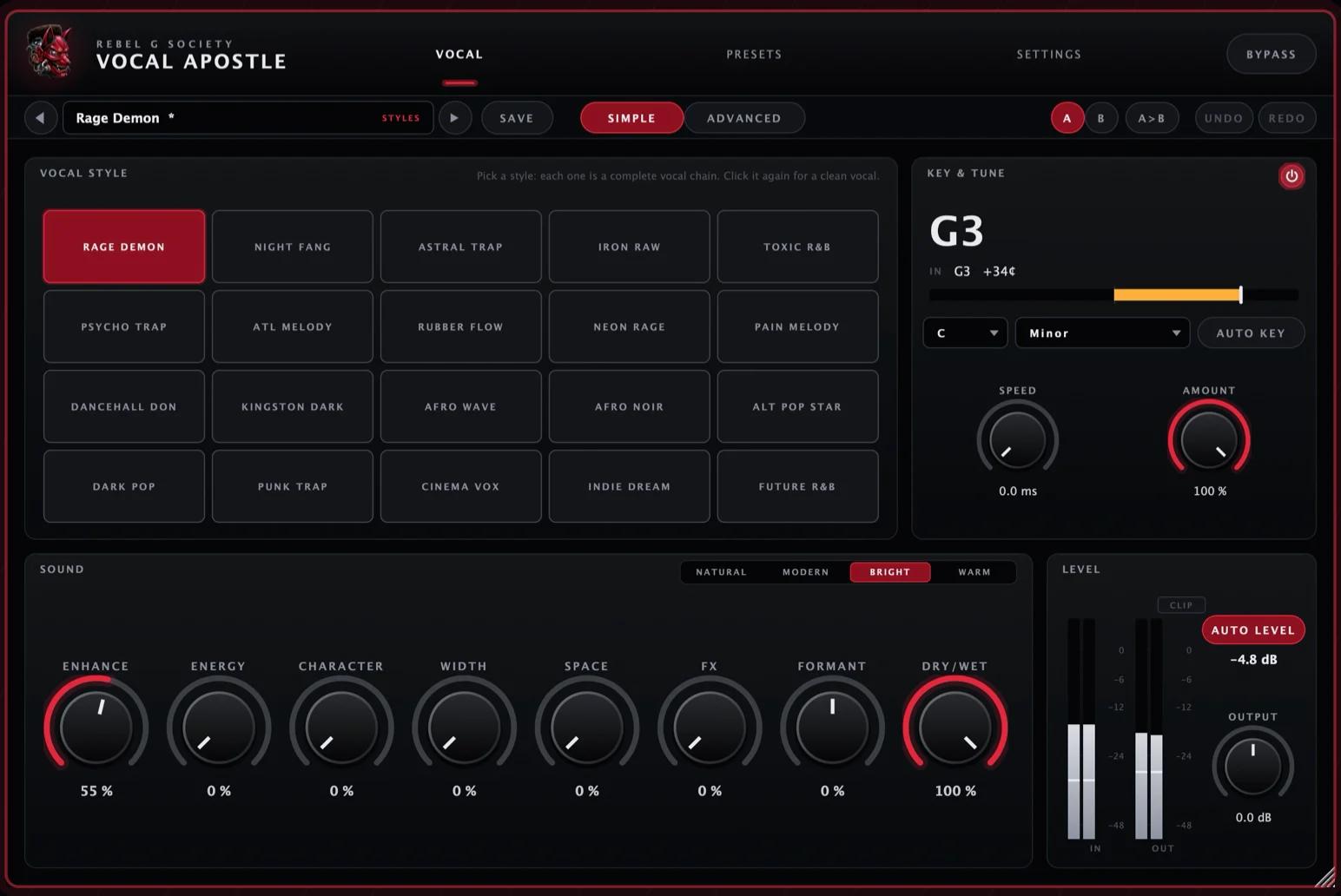Image resolution: width=1341 pixels, height=896 pixels.
Task: Select B comparison slot
Action: pyautogui.click(x=1101, y=118)
